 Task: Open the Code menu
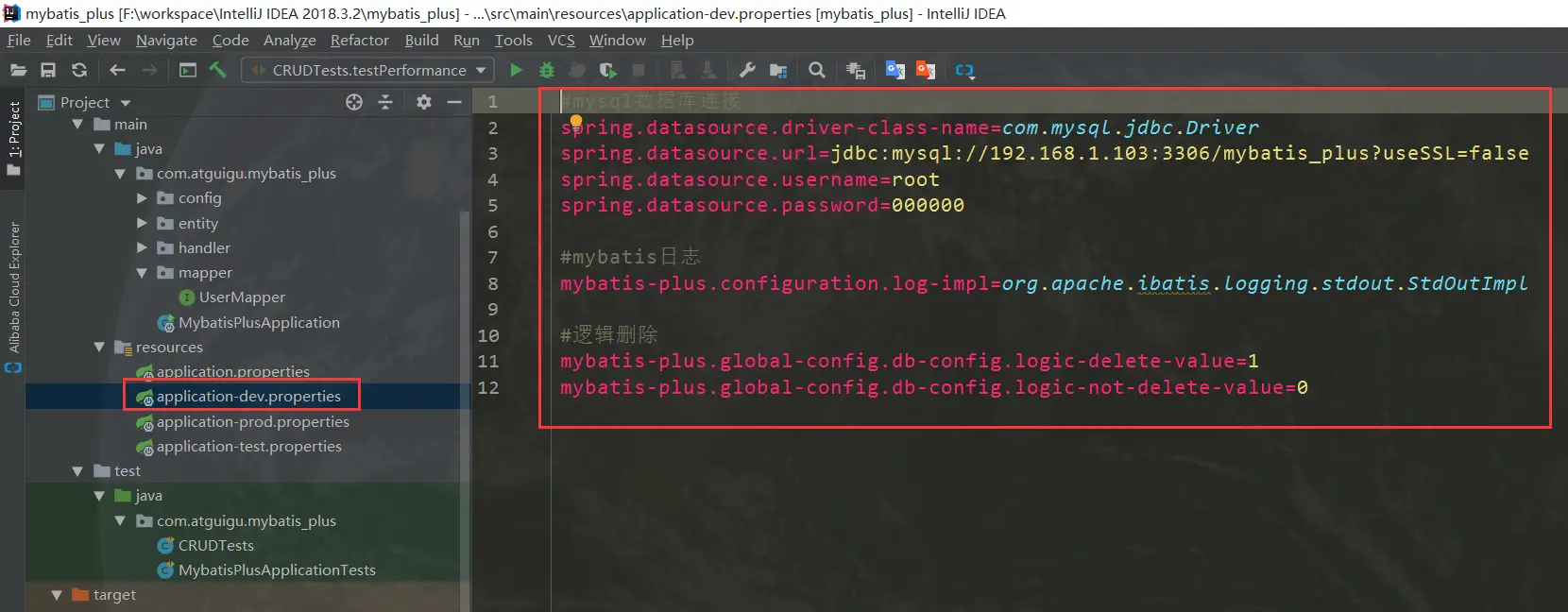230,40
